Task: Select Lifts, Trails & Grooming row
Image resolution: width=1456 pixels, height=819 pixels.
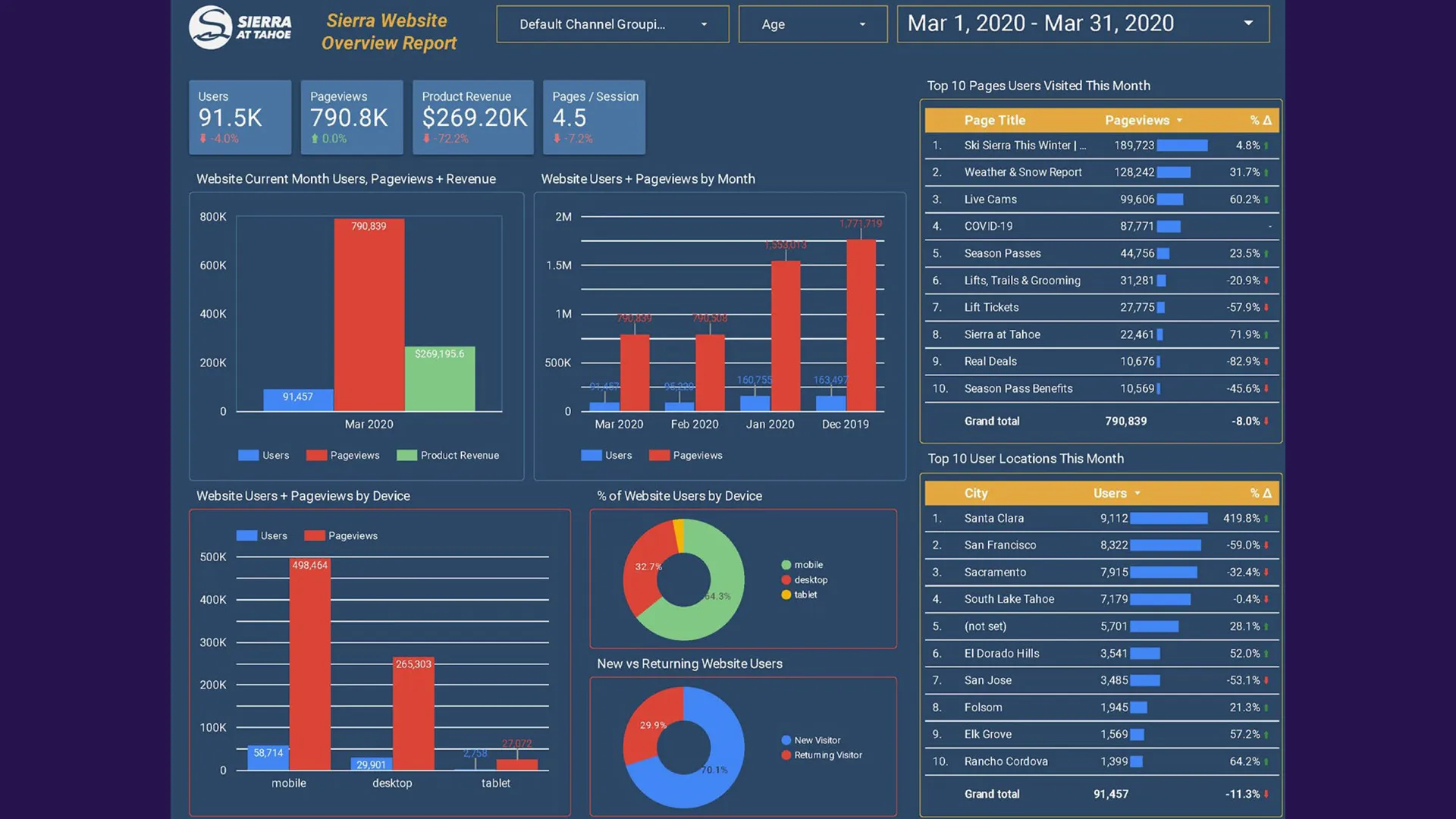Action: [x=1101, y=281]
